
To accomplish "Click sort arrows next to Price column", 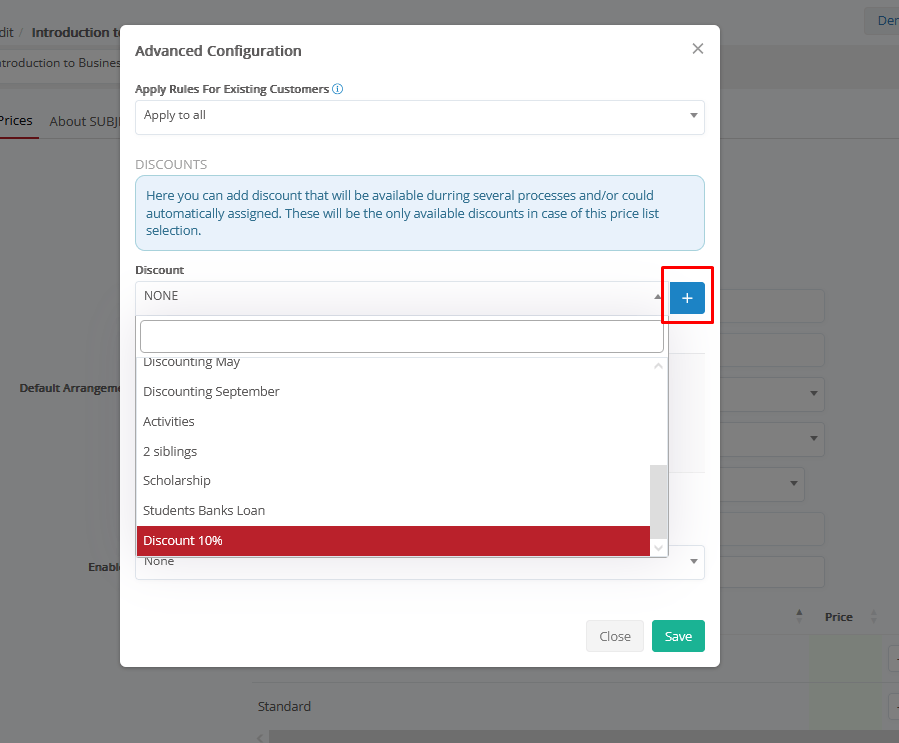I will 873,617.
